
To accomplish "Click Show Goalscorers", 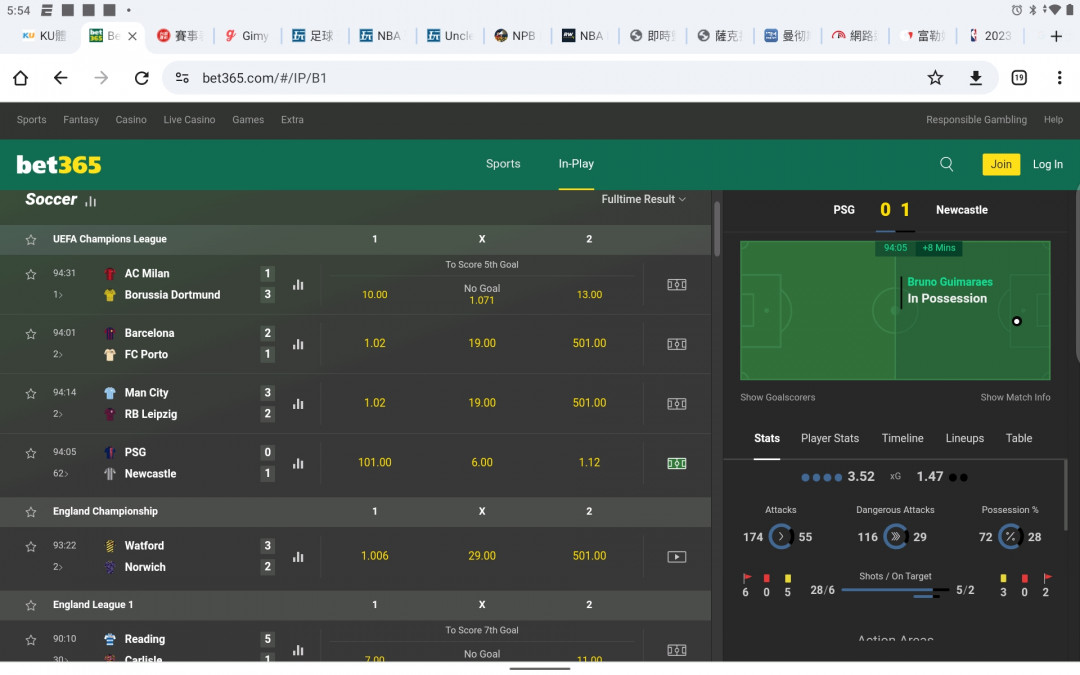I will click(x=777, y=397).
